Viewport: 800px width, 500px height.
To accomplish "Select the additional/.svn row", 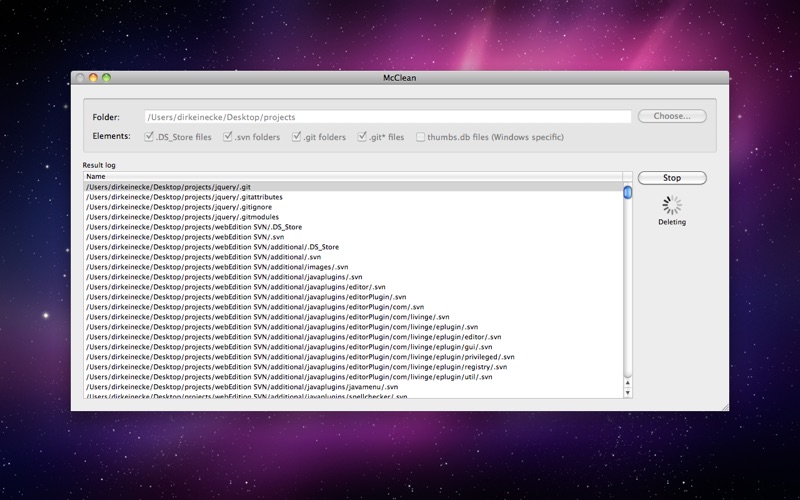I will 353,257.
